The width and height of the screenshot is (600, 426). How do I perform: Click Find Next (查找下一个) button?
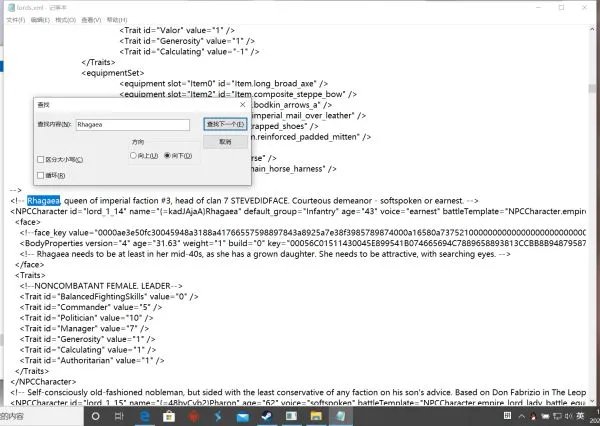click(x=225, y=124)
